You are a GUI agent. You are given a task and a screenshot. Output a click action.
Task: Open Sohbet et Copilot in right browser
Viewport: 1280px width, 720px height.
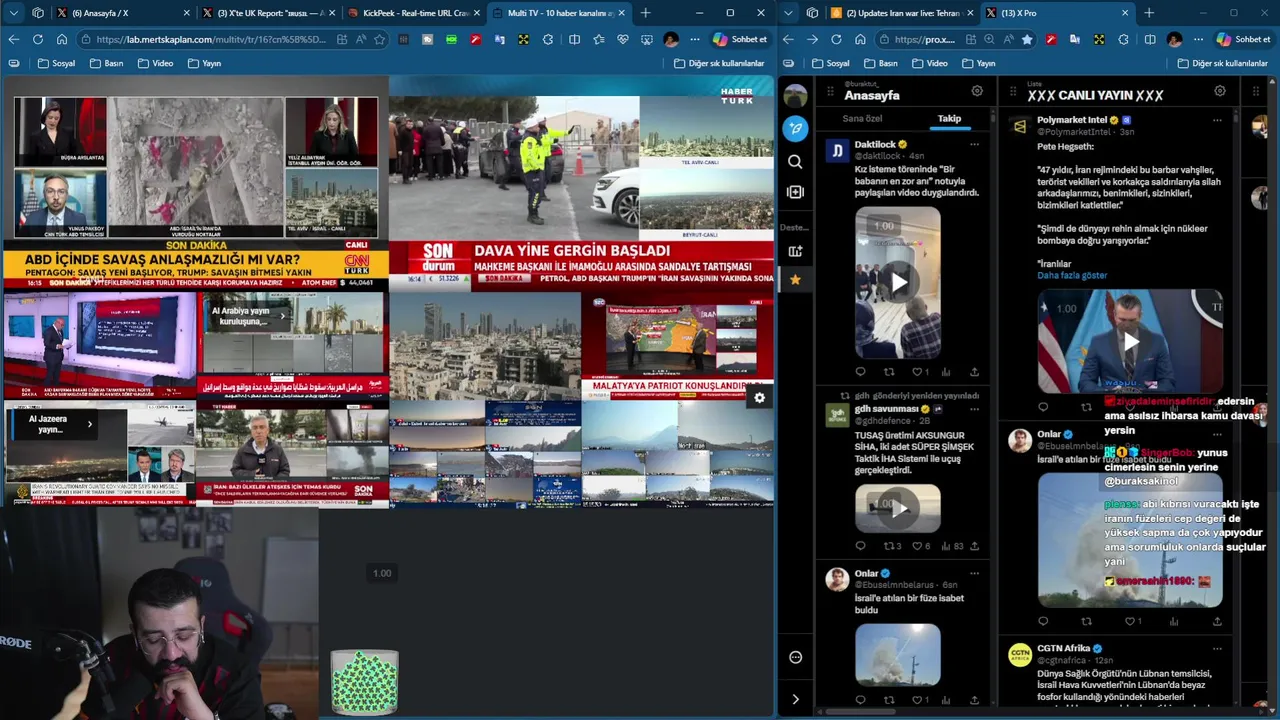pyautogui.click(x=1243, y=39)
